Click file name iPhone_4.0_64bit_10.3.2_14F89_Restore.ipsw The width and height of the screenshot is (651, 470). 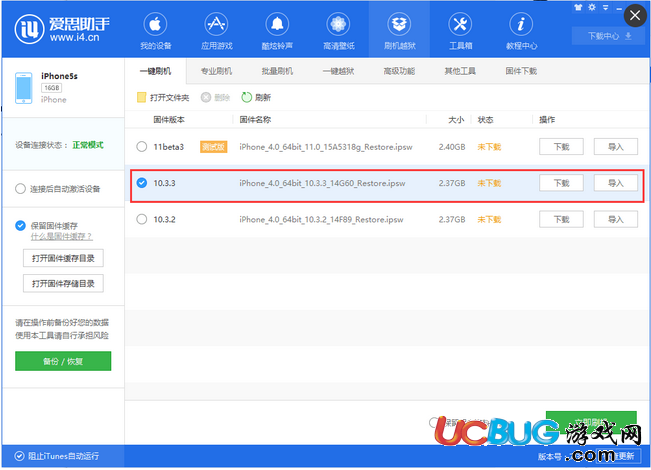[321, 220]
